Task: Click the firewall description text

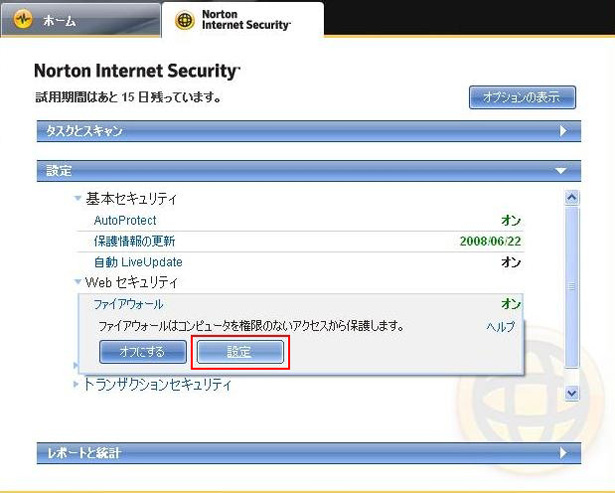Action: (251, 326)
